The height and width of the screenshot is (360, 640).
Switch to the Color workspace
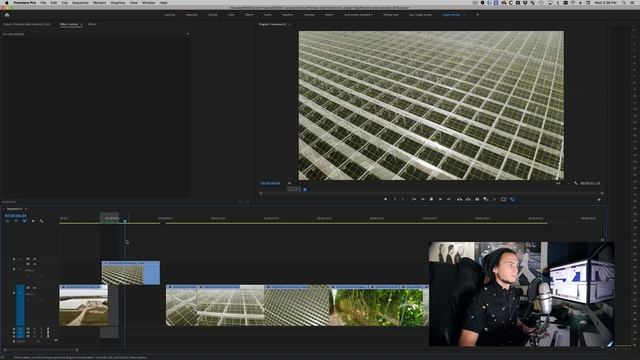pyautogui.click(x=231, y=15)
